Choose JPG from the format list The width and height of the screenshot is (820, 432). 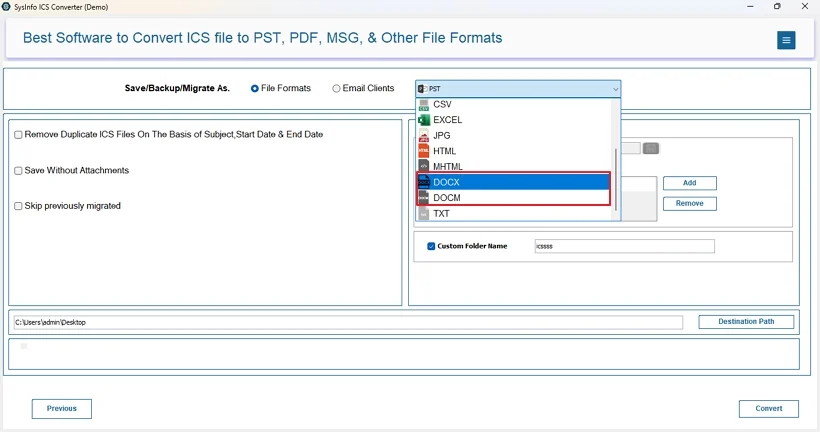513,135
